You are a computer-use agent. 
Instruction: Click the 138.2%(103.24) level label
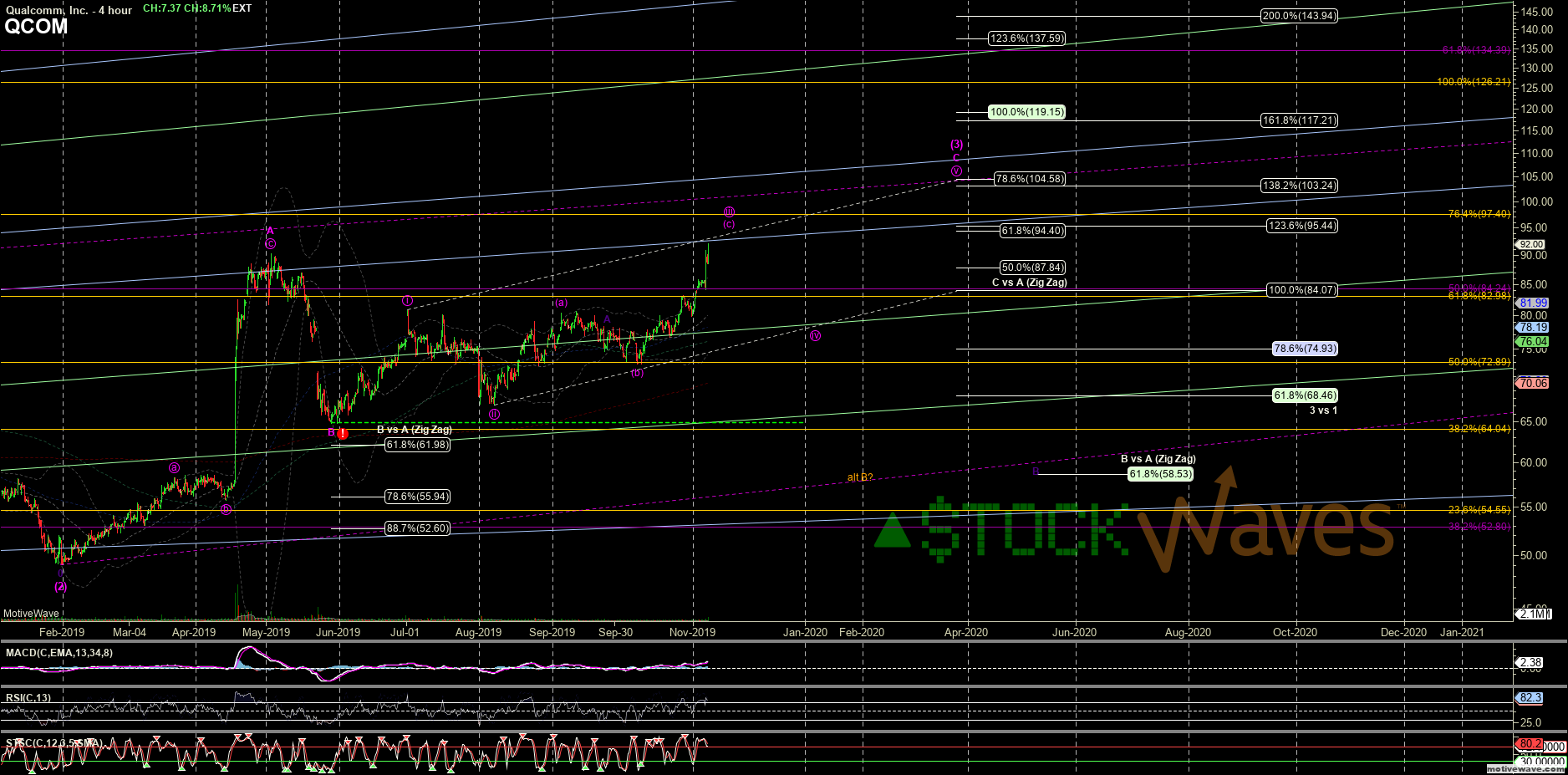point(1299,186)
